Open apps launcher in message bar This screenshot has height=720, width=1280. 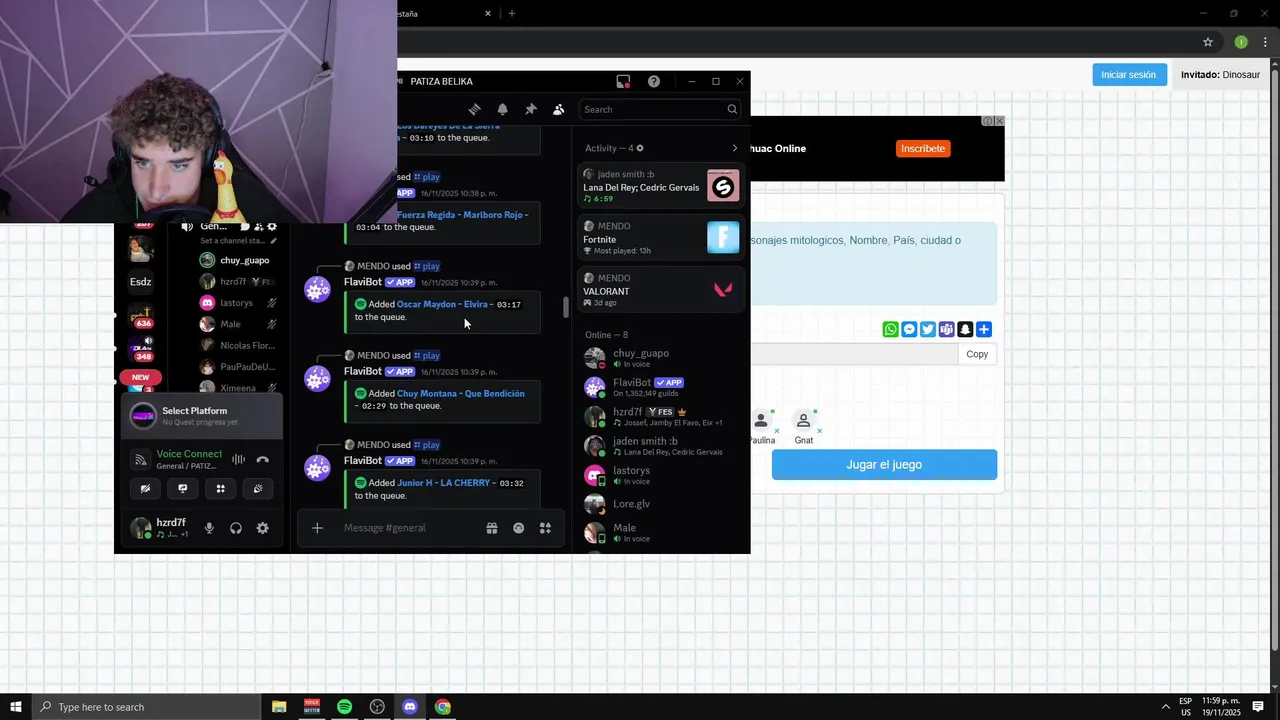point(546,528)
